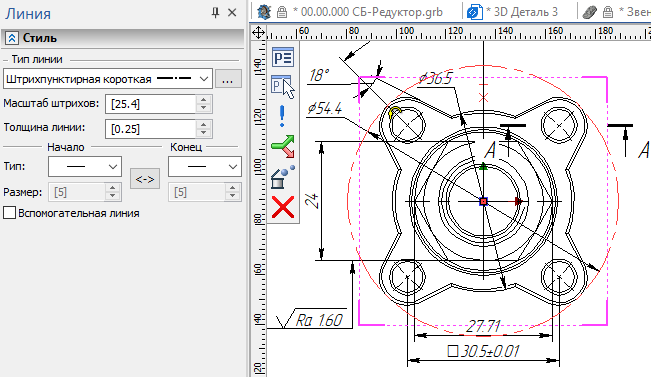The image size is (651, 377).
Task: Edit the Толщина линии field
Action: (150, 129)
